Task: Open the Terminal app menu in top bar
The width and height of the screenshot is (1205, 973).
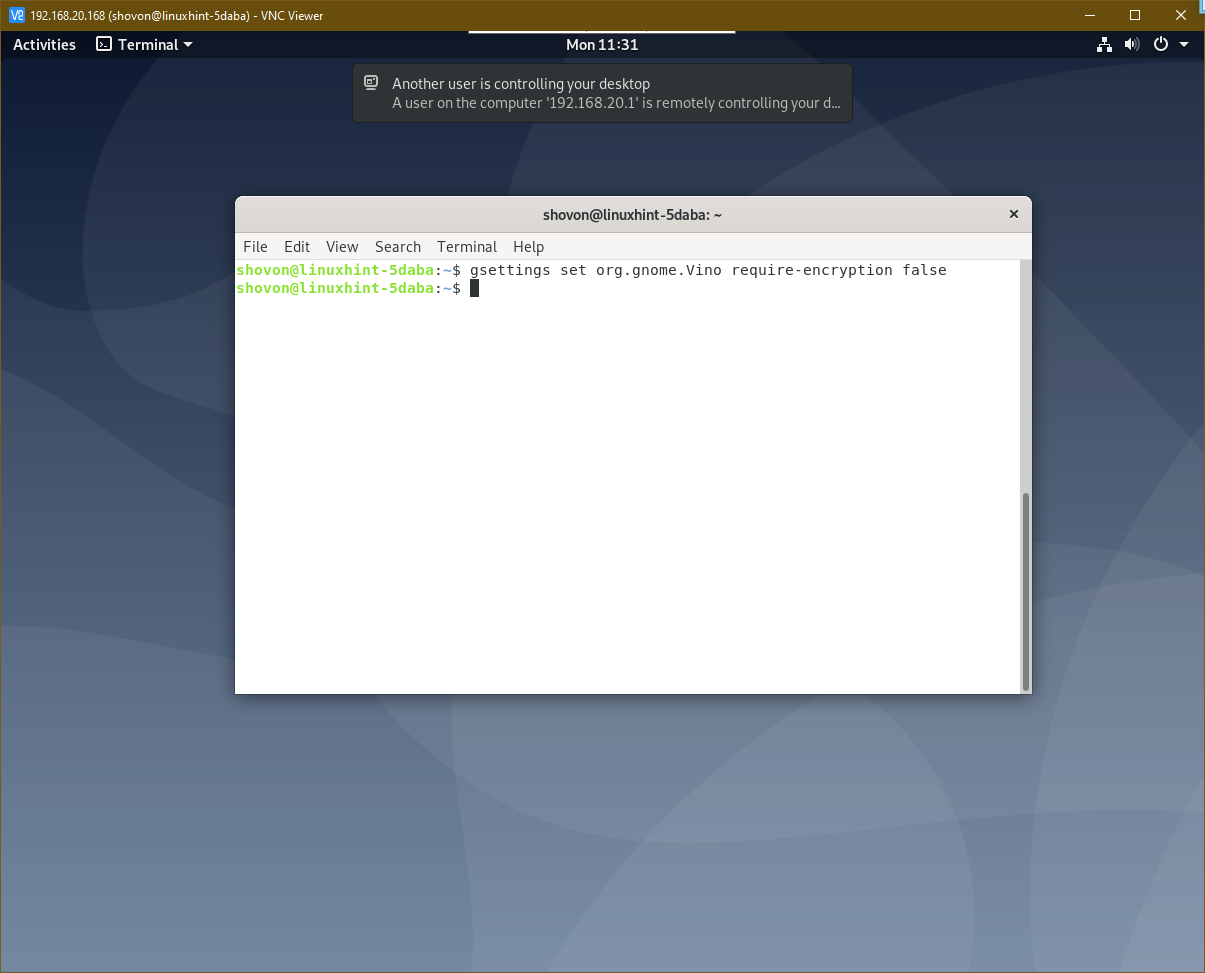Action: coord(144,44)
